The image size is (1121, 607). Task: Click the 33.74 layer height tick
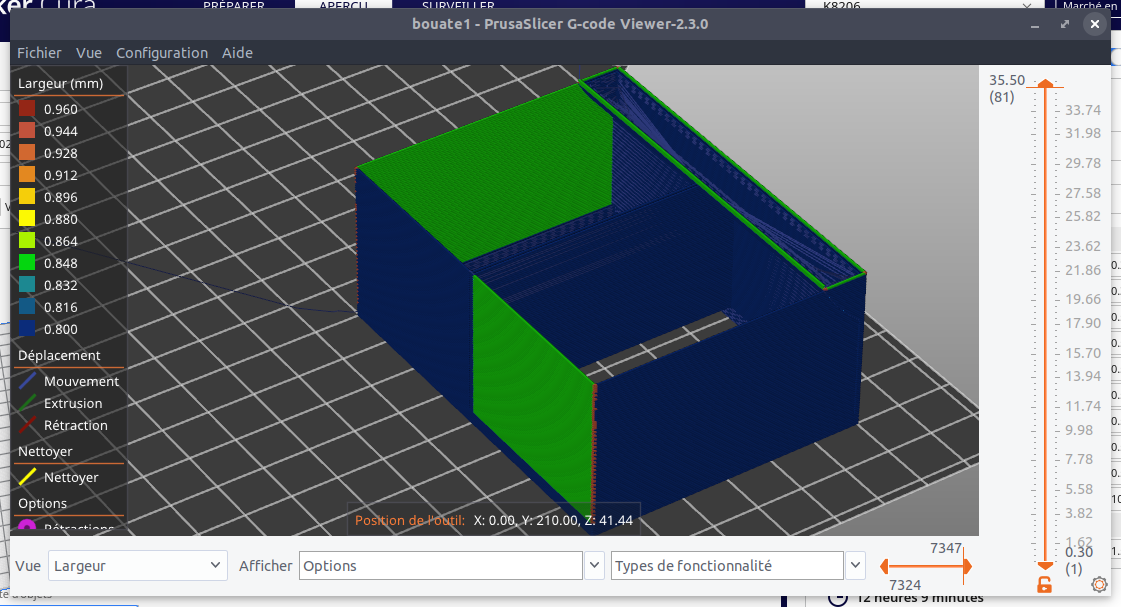(x=1082, y=109)
